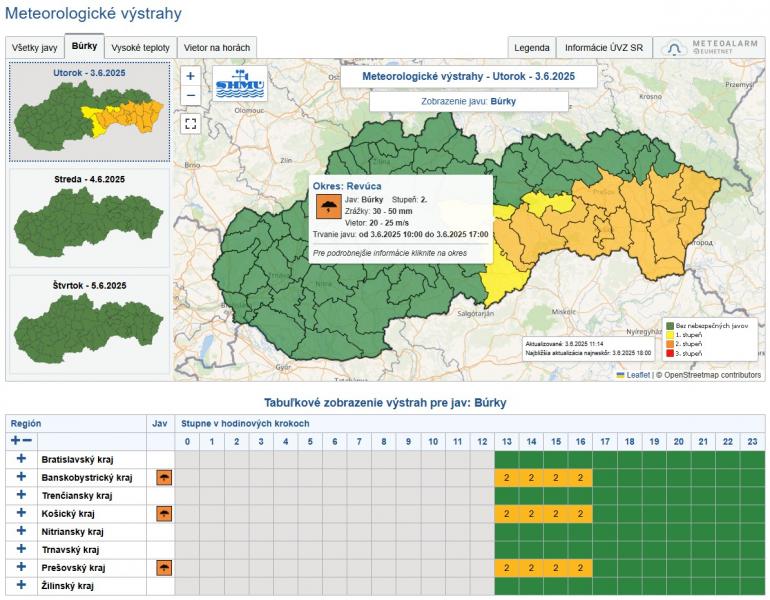
Task: Zoom out on the warnings map
Action: click(191, 95)
